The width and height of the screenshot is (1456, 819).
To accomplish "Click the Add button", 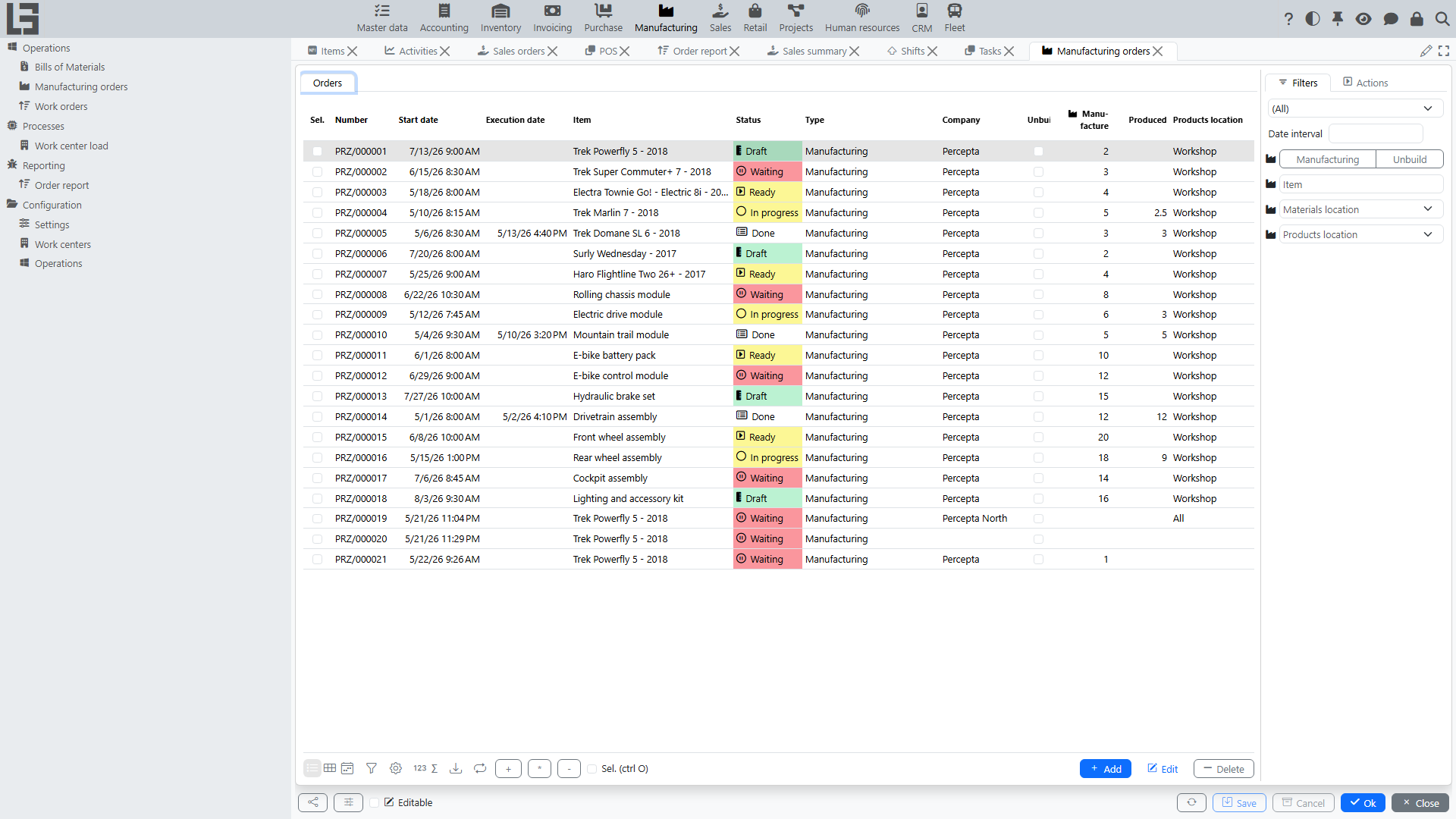I will pos(1106,769).
